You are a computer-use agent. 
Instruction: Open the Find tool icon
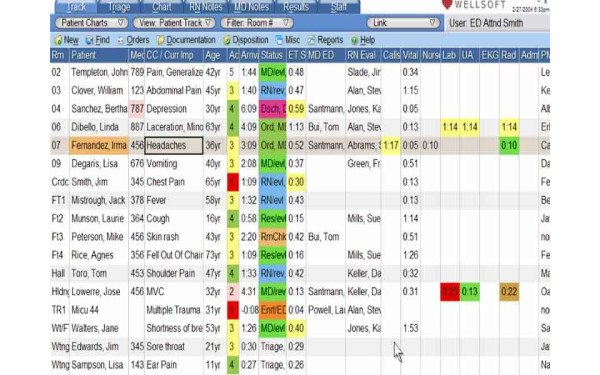(89, 40)
